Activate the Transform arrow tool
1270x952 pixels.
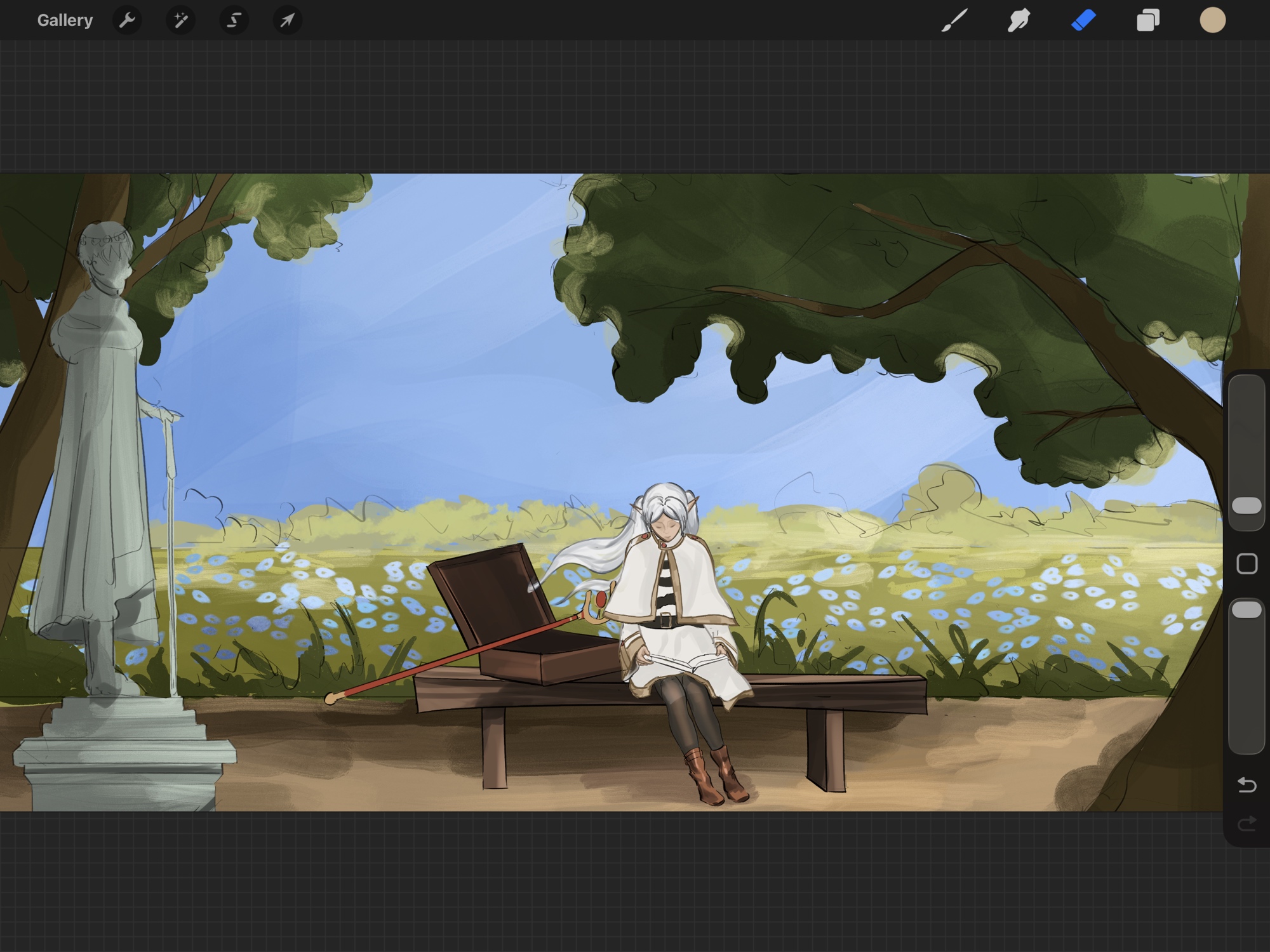click(288, 20)
